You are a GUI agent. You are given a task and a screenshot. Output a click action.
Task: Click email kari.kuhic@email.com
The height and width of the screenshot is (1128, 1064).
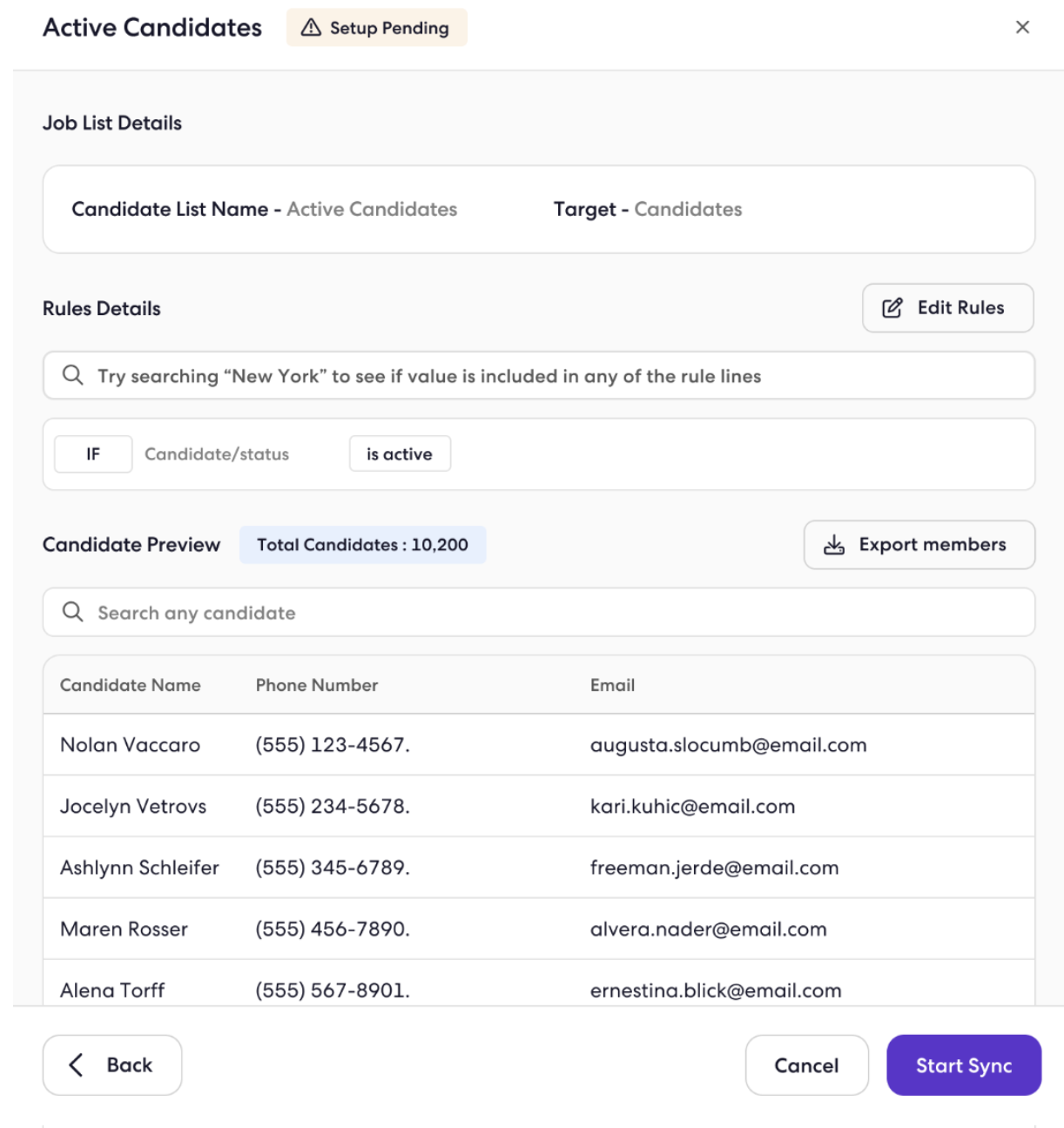(693, 807)
